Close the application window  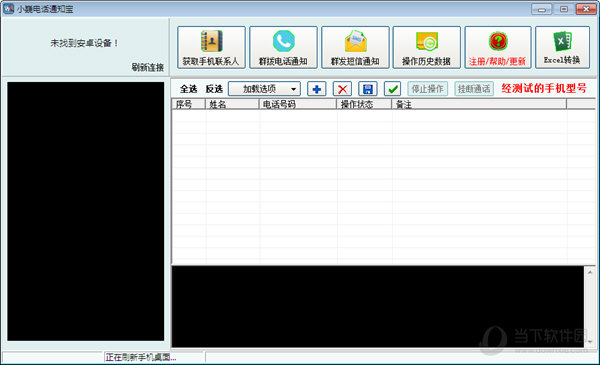pyautogui.click(x=586, y=9)
